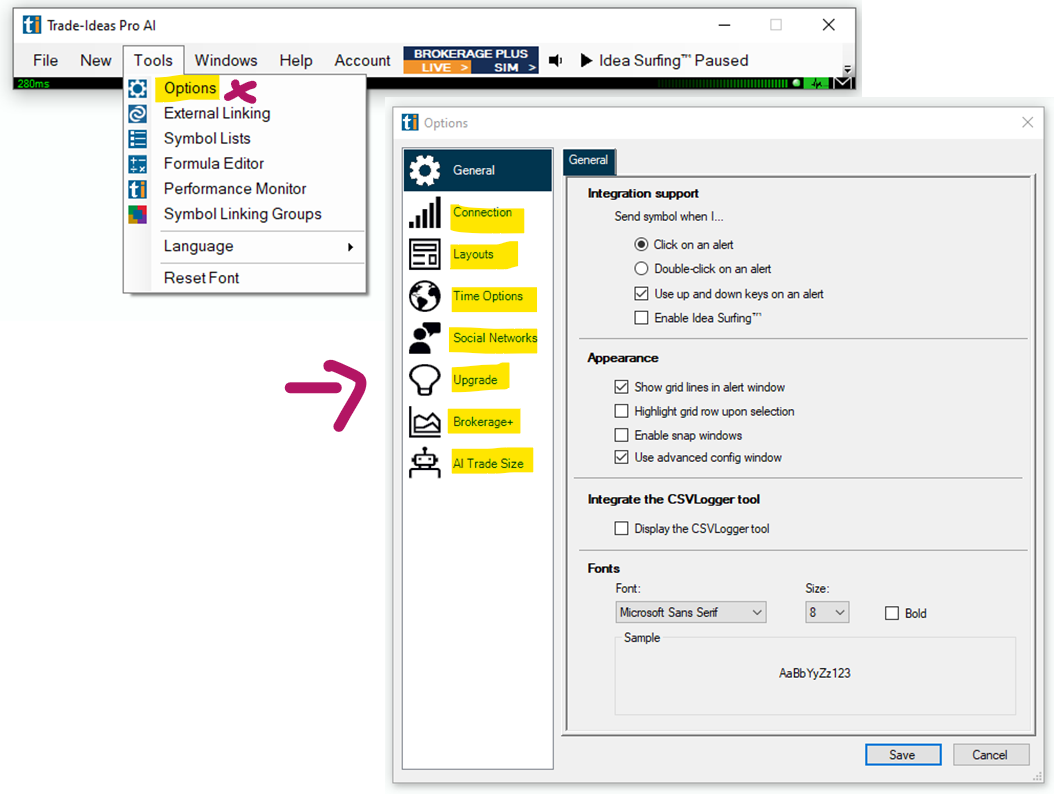Click the Save button
The height and width of the screenshot is (794, 1056).
[902, 755]
